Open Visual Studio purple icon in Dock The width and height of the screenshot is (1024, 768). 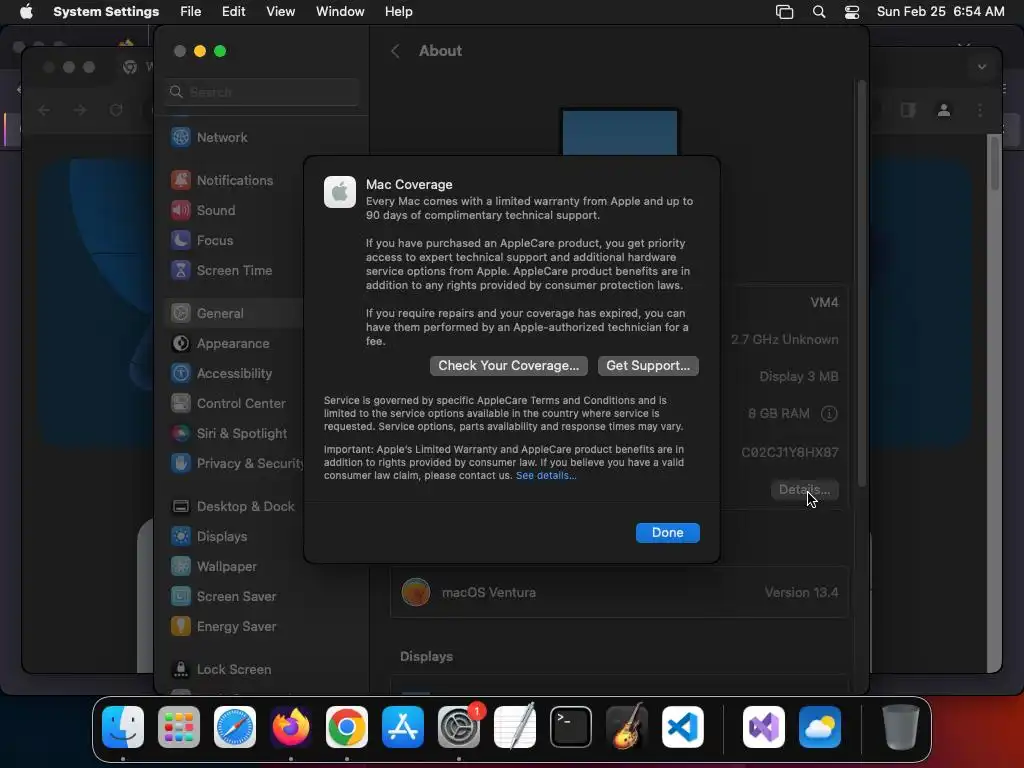point(764,727)
